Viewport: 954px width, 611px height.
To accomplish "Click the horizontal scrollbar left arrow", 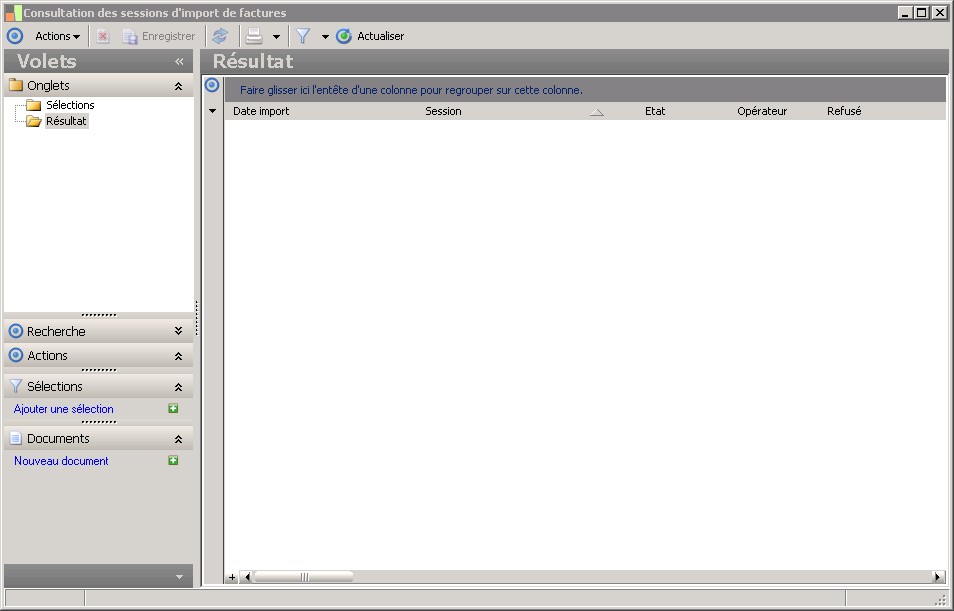I will click(246, 577).
